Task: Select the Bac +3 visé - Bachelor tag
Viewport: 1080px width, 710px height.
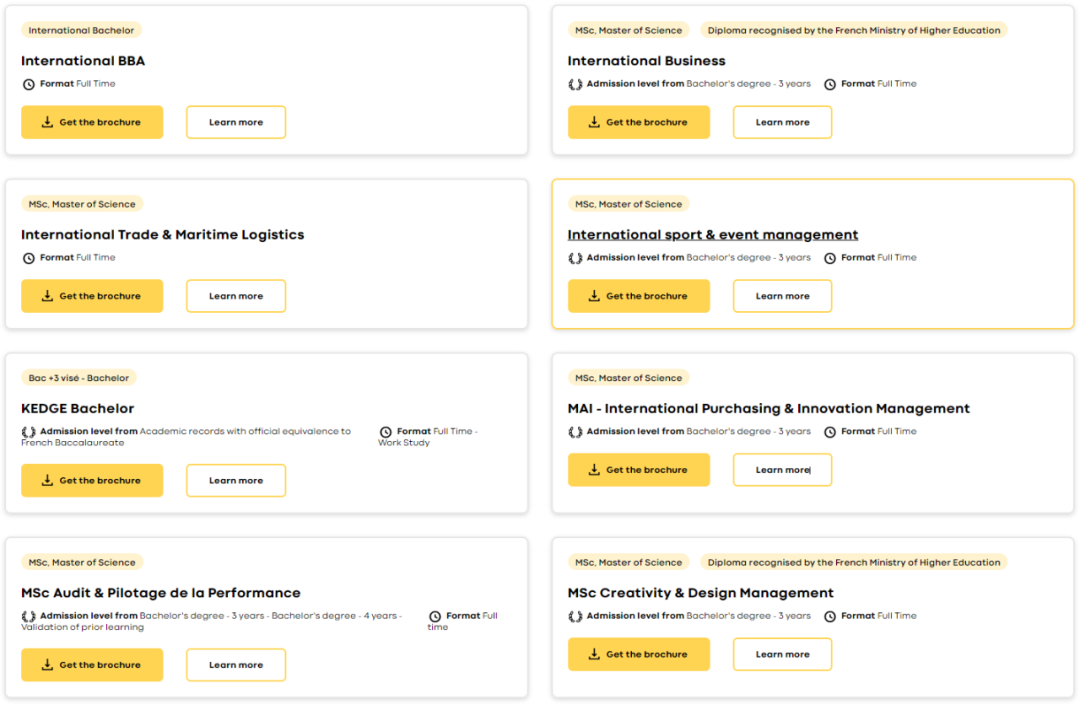Action: [x=79, y=378]
